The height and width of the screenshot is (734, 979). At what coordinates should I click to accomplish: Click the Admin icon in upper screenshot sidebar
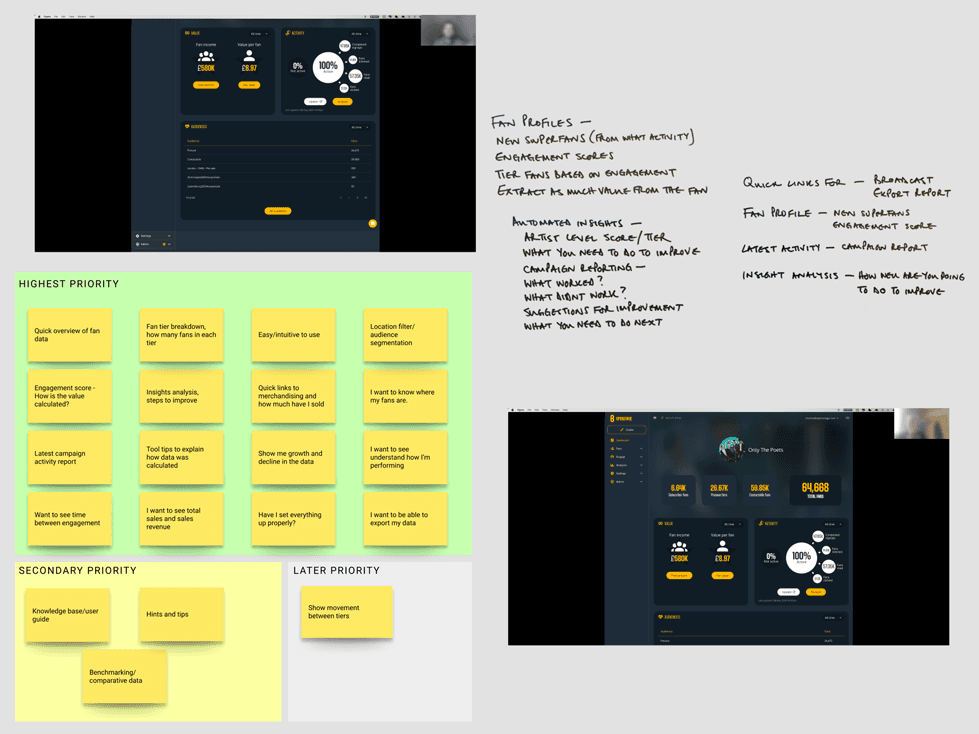point(137,244)
